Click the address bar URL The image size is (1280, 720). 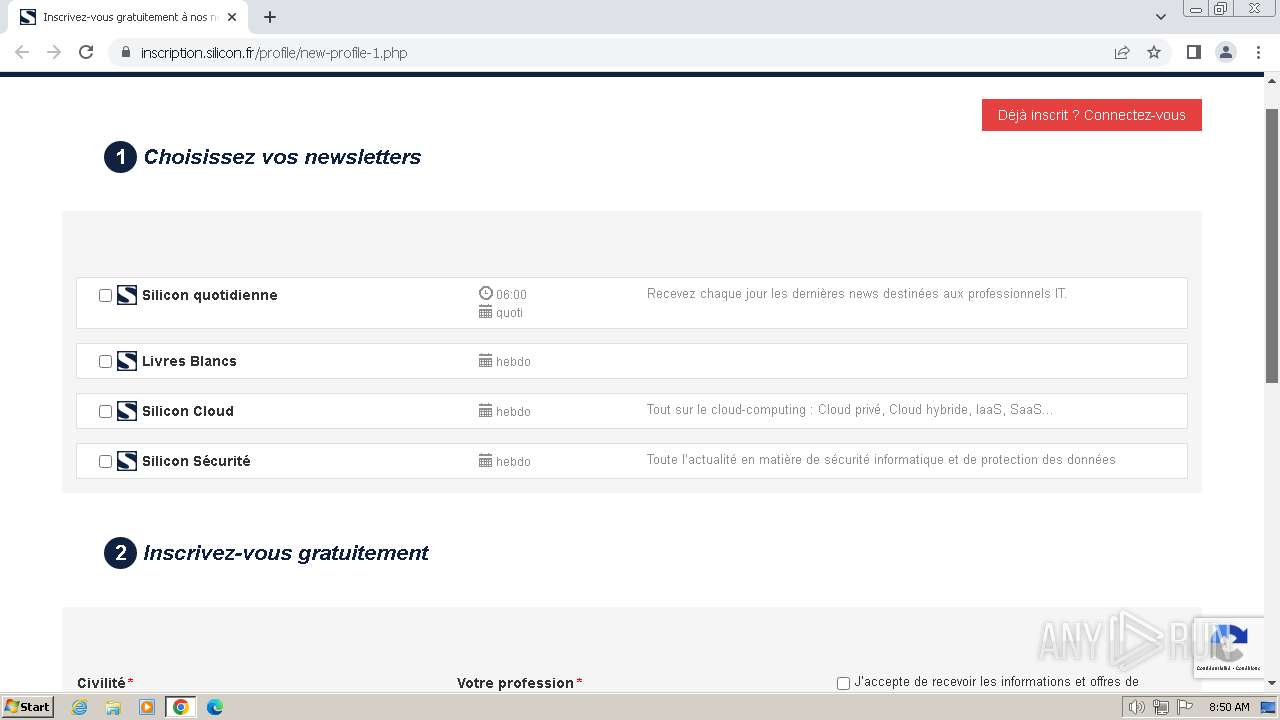click(x=274, y=52)
